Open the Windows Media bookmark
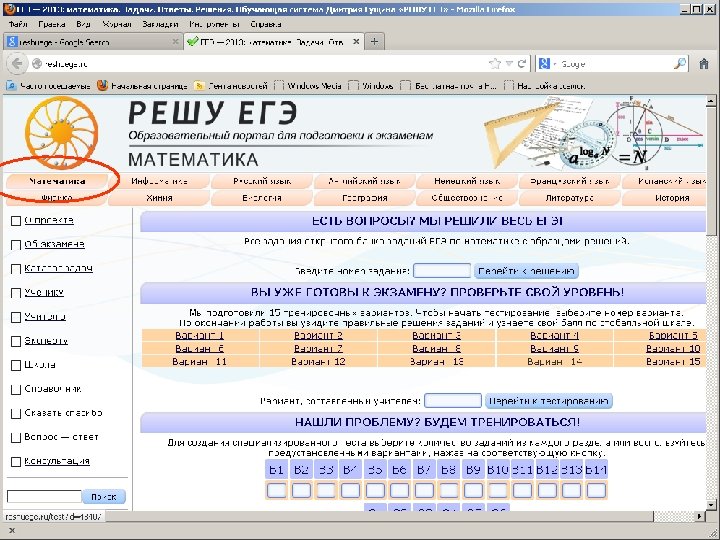The height and width of the screenshot is (540, 720). pos(308,86)
